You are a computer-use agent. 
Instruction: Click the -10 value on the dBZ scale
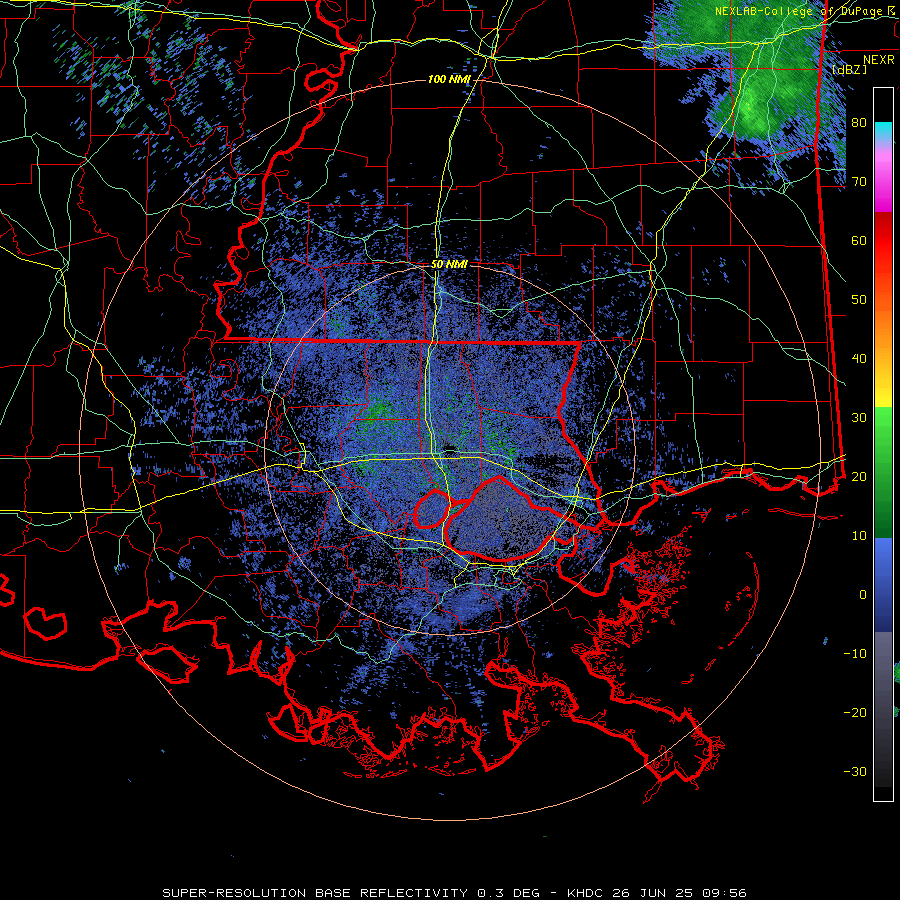point(855,653)
